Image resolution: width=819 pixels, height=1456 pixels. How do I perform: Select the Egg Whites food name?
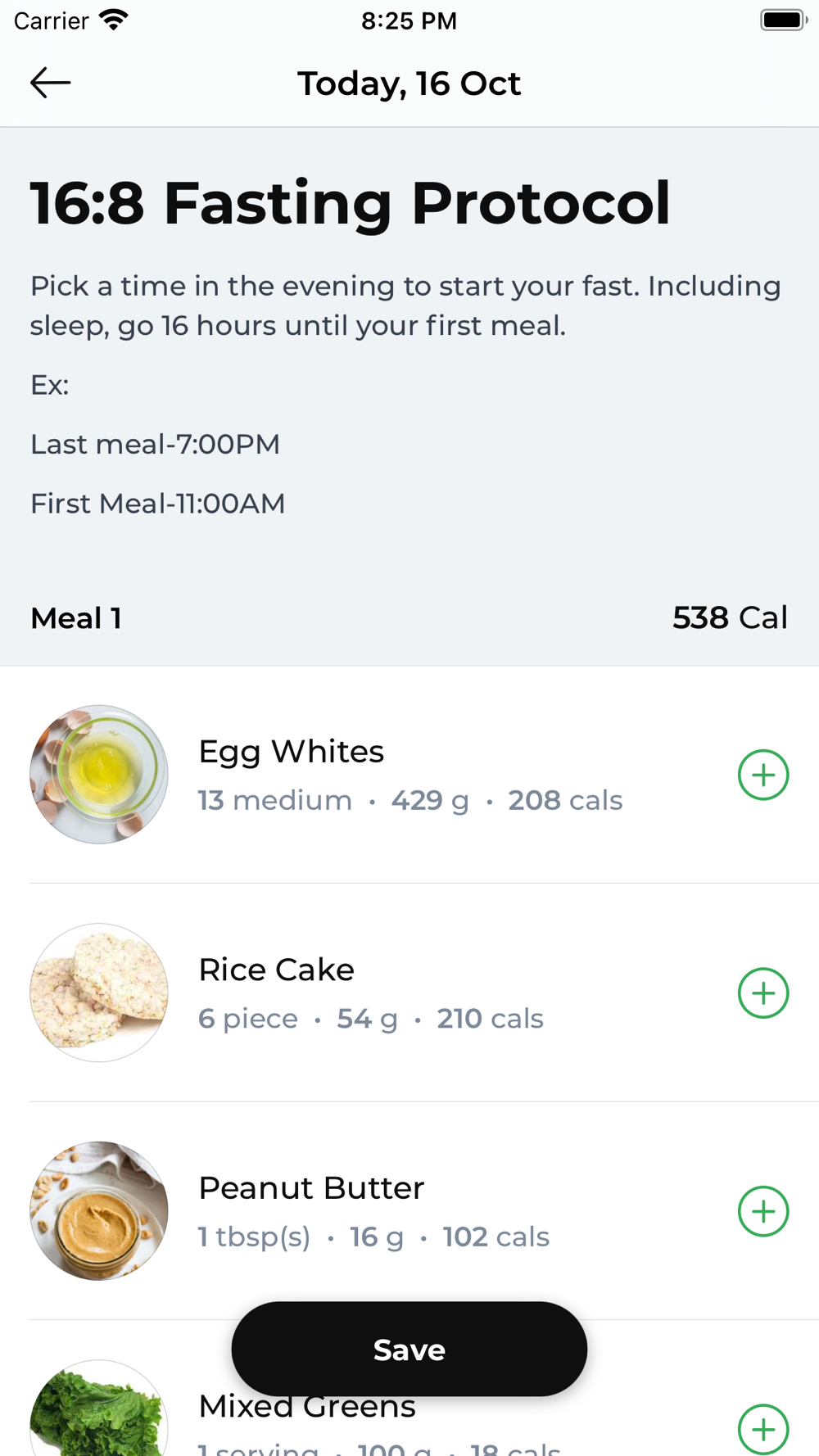tap(291, 752)
